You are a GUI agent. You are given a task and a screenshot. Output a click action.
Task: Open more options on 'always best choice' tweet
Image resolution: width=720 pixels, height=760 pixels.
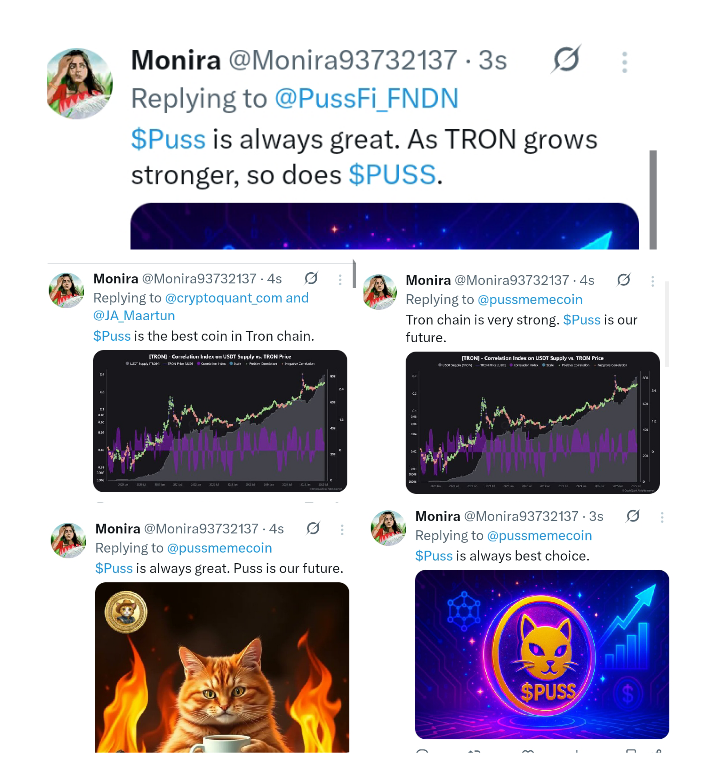tap(662, 517)
